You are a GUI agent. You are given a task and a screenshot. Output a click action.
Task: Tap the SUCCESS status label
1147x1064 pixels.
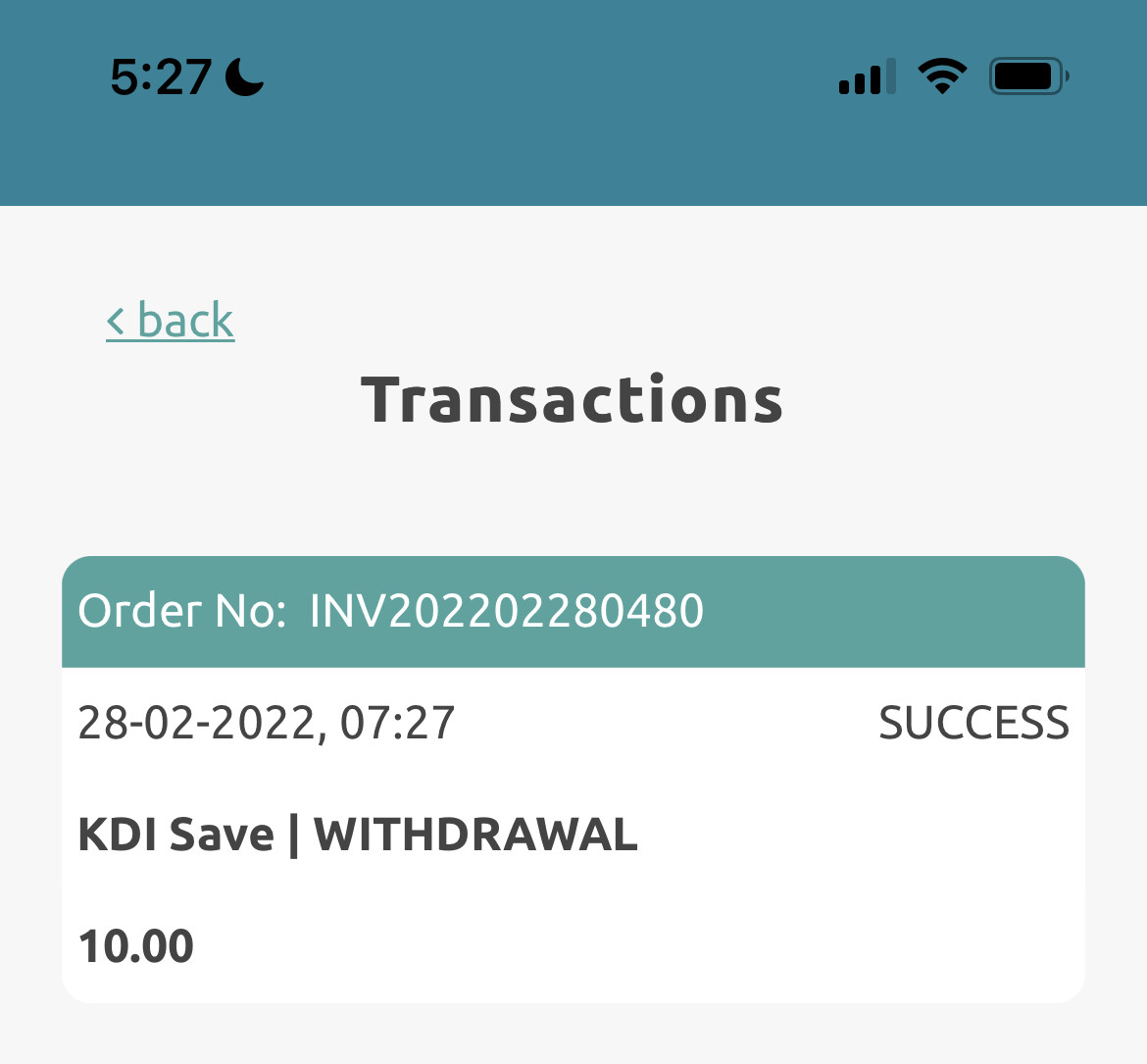[x=973, y=723]
